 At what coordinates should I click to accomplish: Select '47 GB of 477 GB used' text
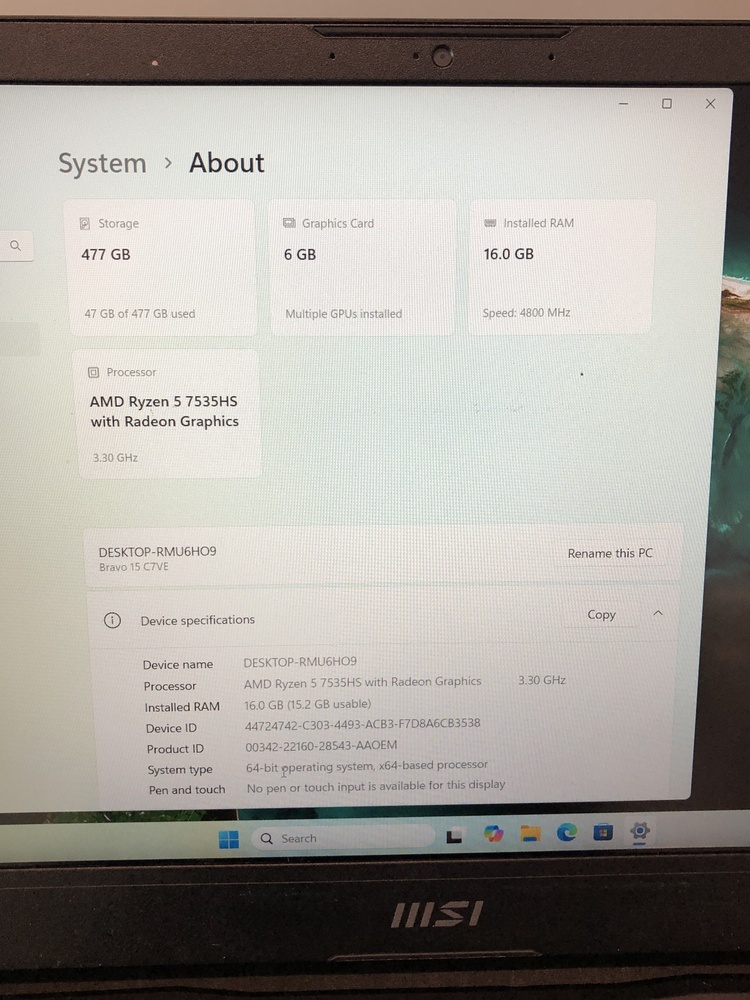(x=140, y=314)
